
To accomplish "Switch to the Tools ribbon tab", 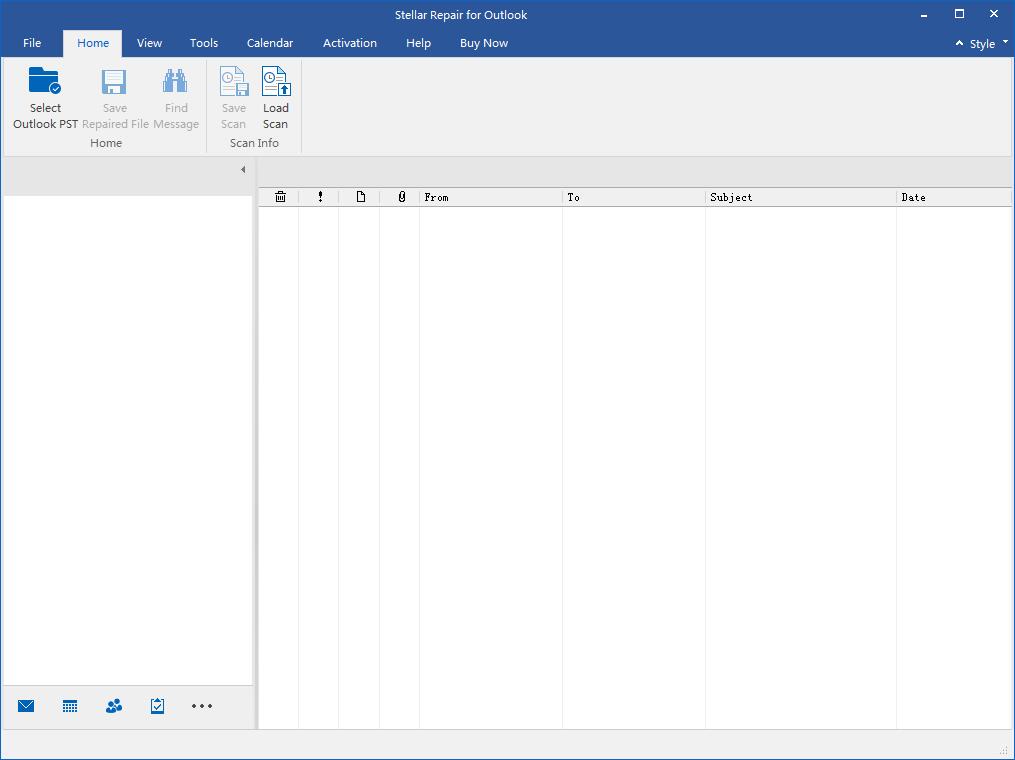I will tap(203, 43).
